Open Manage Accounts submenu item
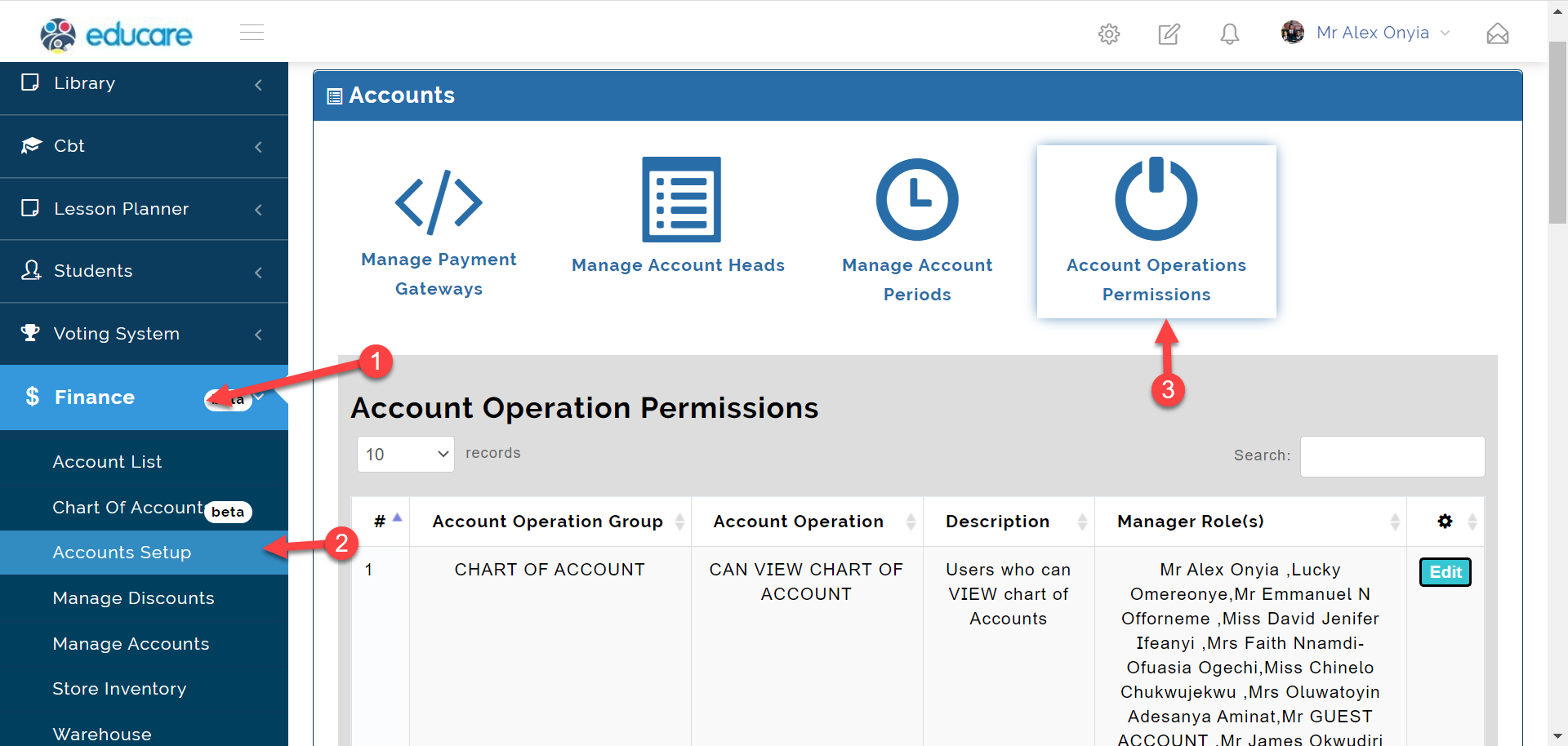The width and height of the screenshot is (1568, 746). click(131, 644)
